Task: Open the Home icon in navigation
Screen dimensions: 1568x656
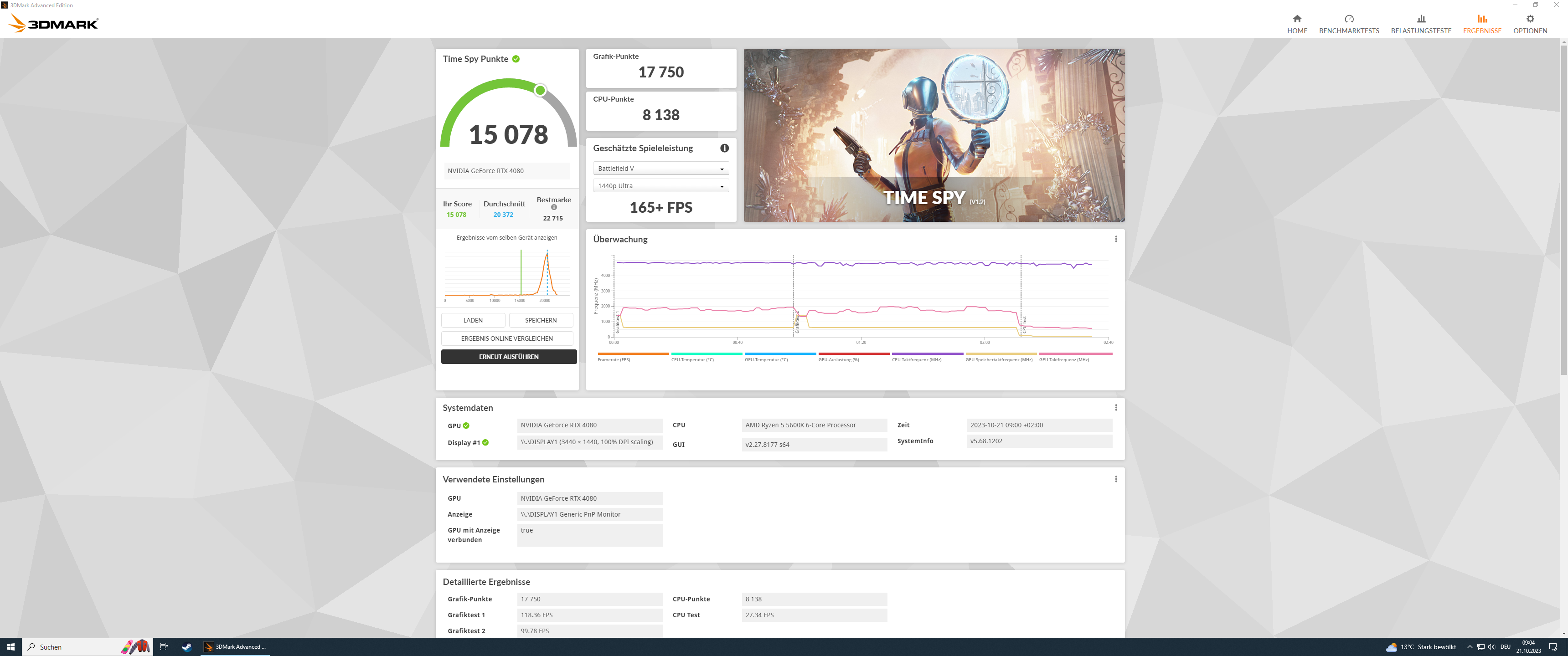Action: pyautogui.click(x=1296, y=19)
